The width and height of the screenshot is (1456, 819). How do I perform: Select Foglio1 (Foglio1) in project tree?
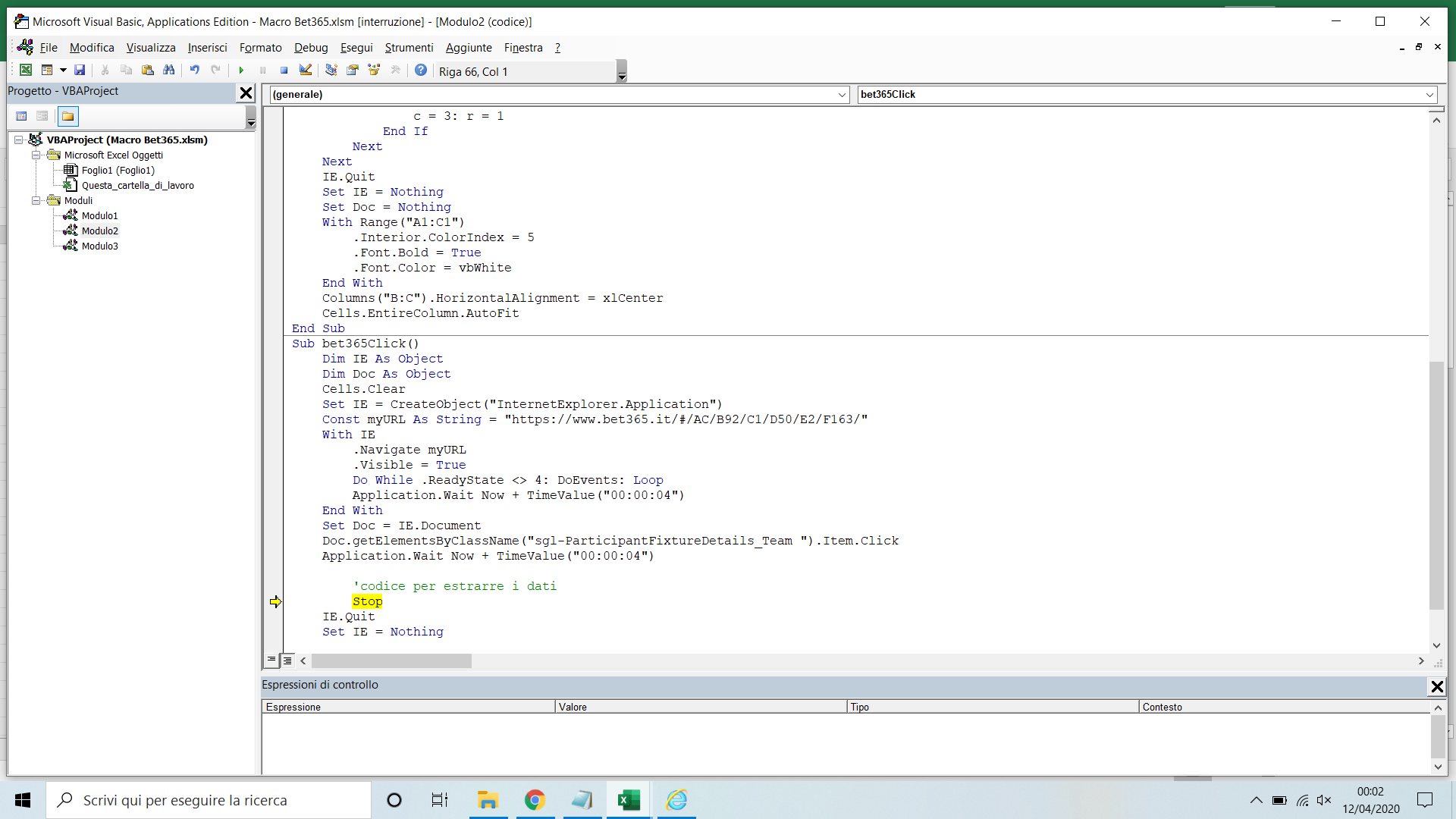118,171
